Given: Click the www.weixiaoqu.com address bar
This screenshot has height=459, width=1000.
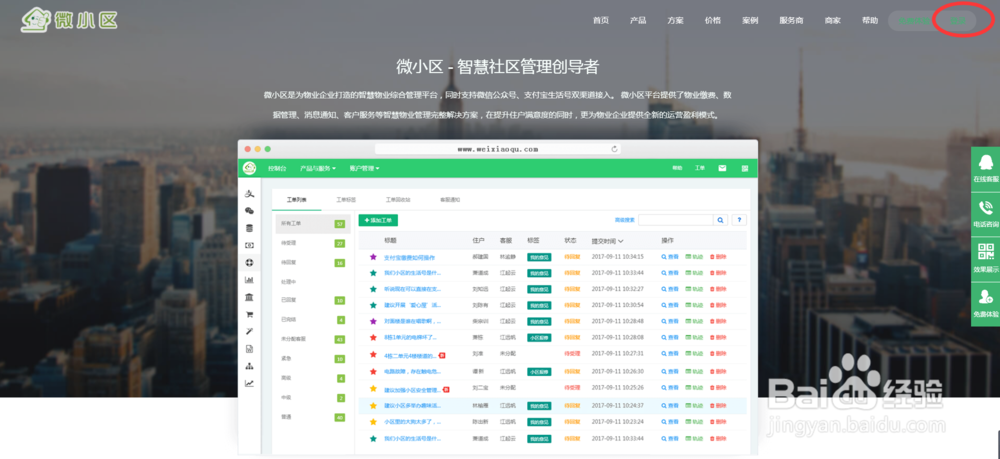Looking at the screenshot, I should [x=497, y=149].
